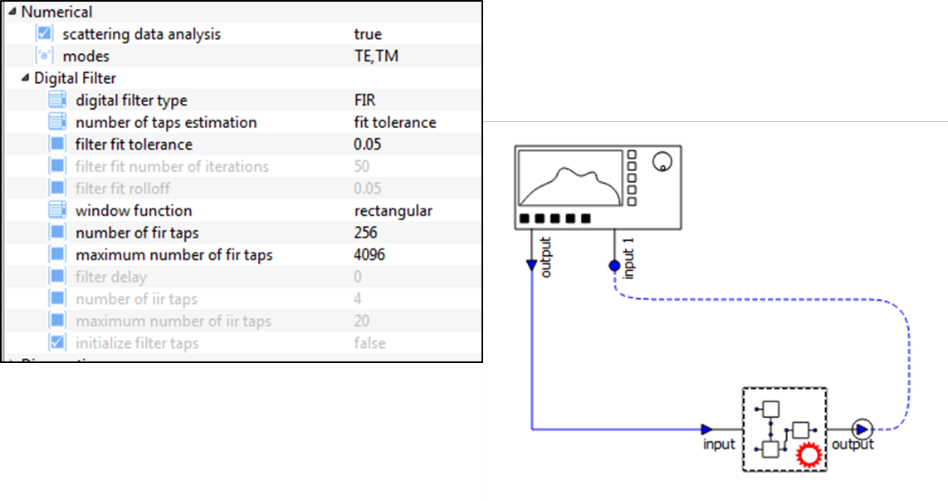Edit number of fir taps value 256
948x501 pixels.
coord(366,233)
